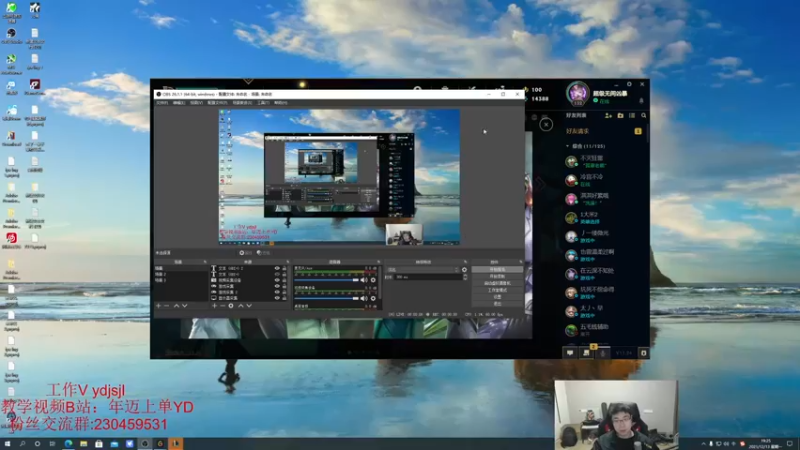Click the pop-out icon on the audio mixer dock header

379,262
